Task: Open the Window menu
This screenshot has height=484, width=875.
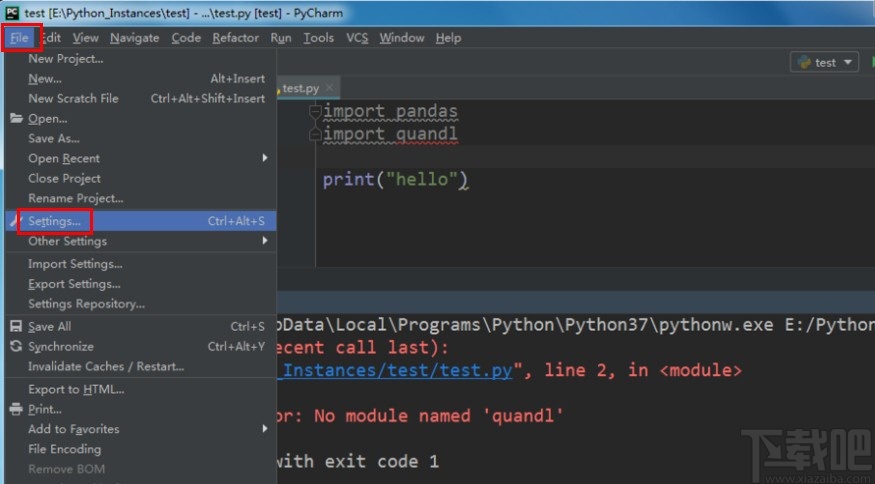Action: (402, 38)
